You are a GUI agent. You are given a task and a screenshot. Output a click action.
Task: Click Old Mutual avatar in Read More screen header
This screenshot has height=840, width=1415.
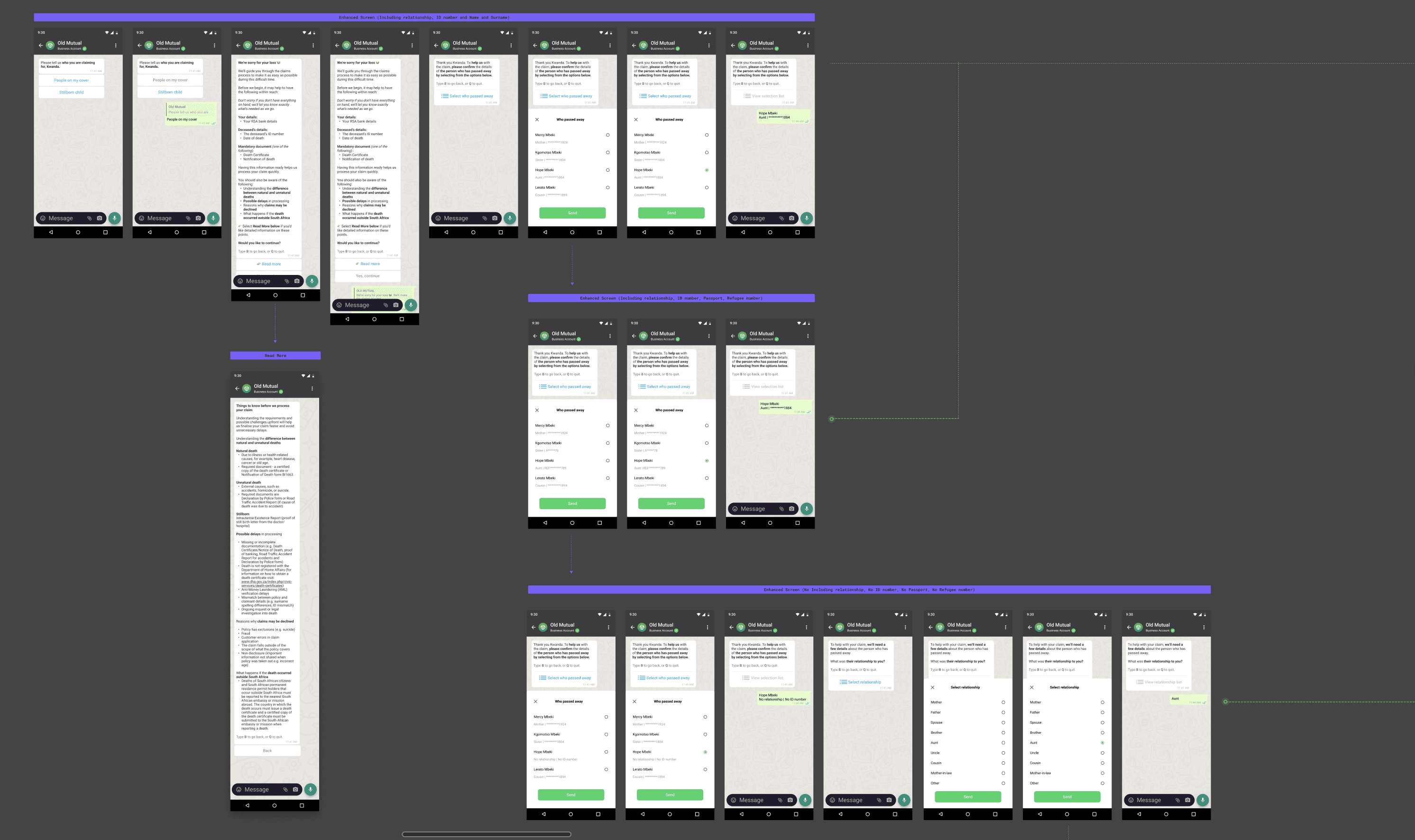pyautogui.click(x=246, y=388)
